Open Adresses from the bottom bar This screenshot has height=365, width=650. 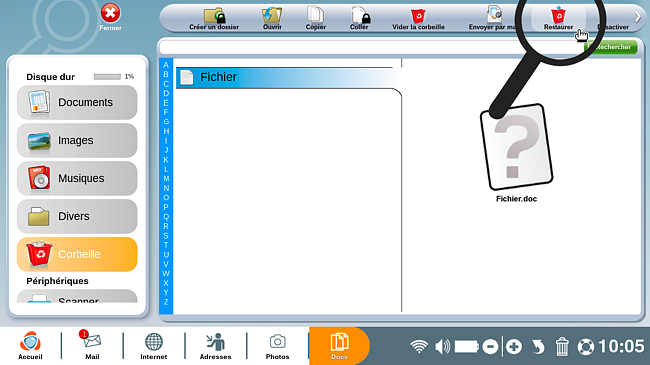point(215,346)
